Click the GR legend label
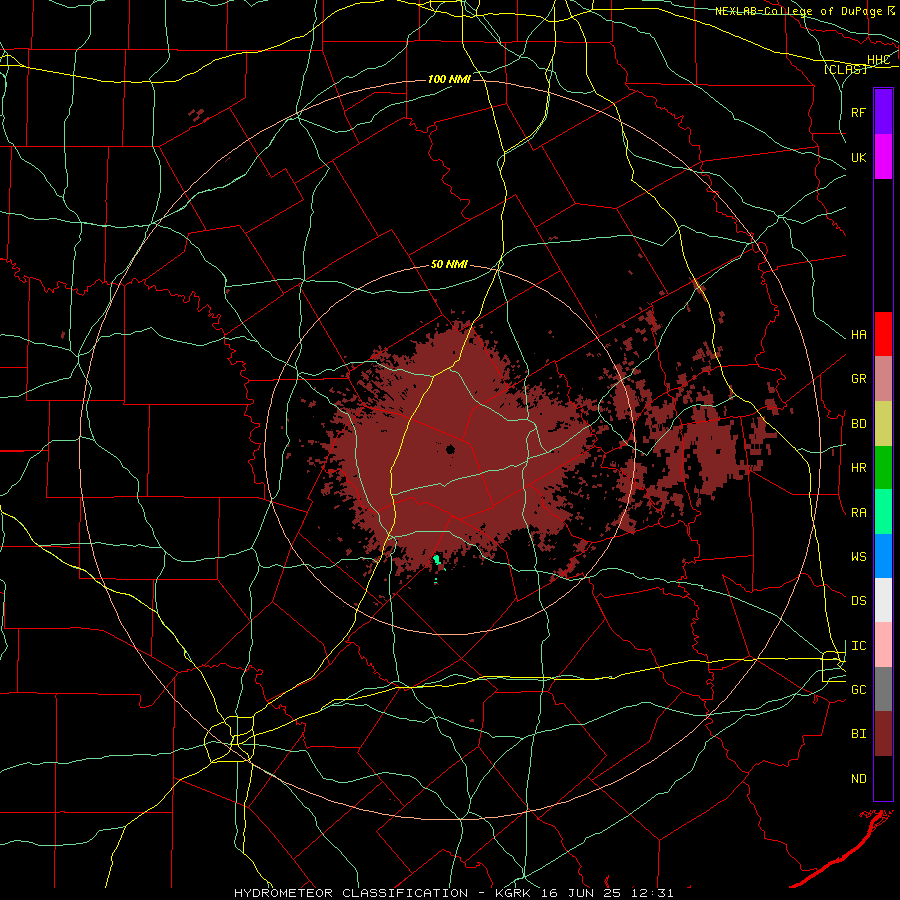This screenshot has height=900, width=900. (858, 379)
